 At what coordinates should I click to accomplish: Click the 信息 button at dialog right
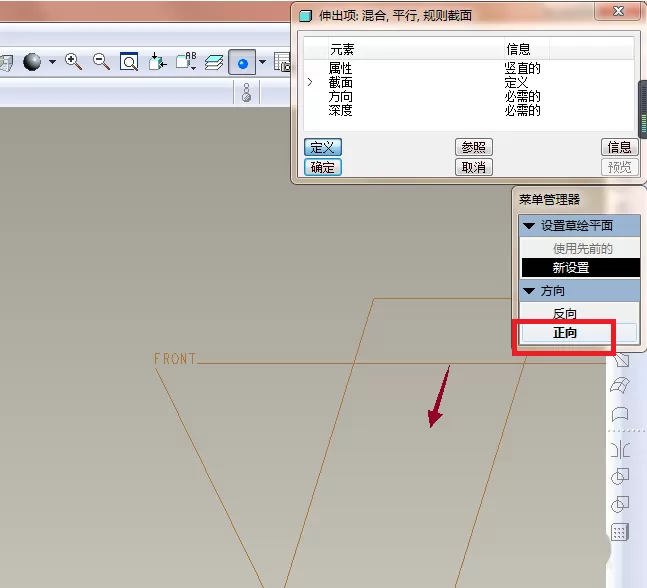coord(619,147)
